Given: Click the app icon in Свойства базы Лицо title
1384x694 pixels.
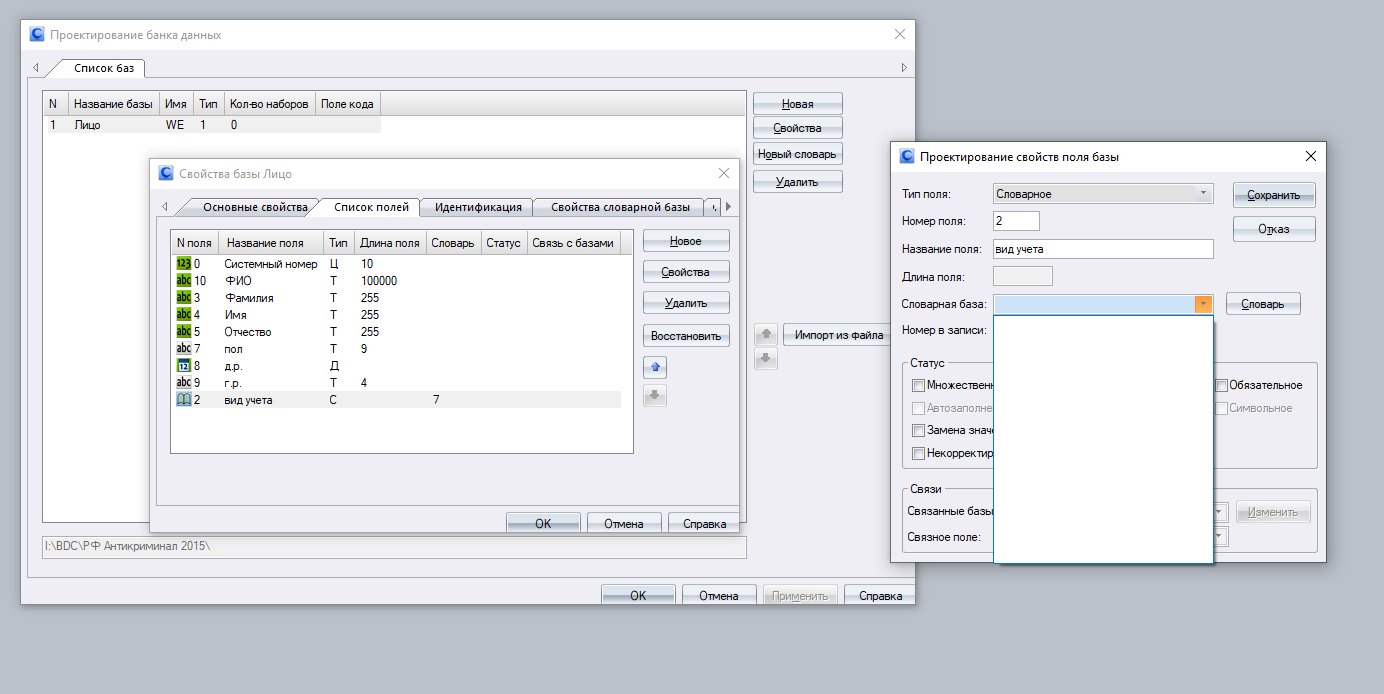Looking at the screenshot, I should point(166,173).
